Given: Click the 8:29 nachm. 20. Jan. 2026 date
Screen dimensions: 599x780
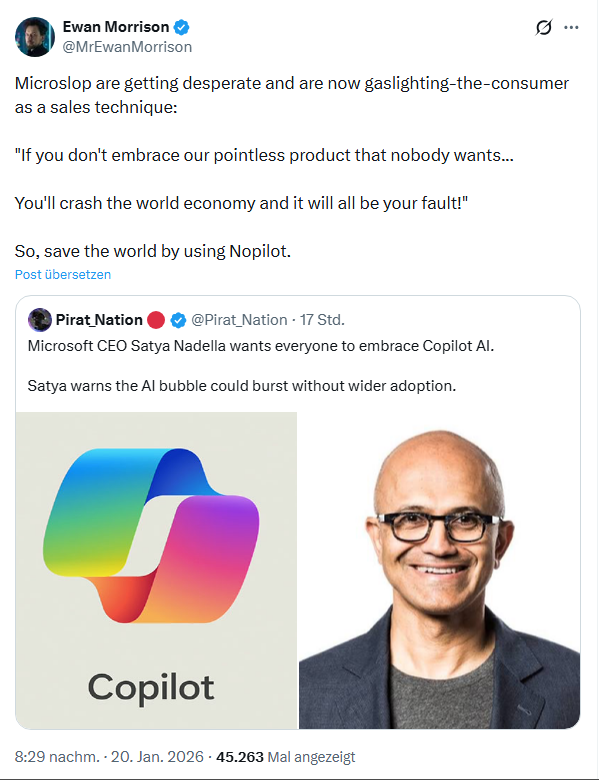Looking at the screenshot, I should point(109,757).
